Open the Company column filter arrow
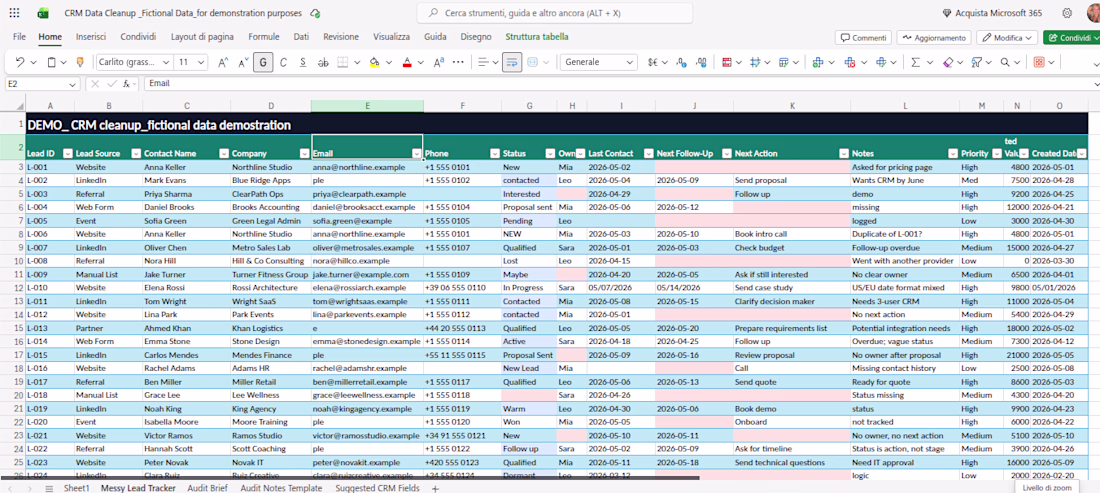The image size is (1100, 493). tap(305, 154)
